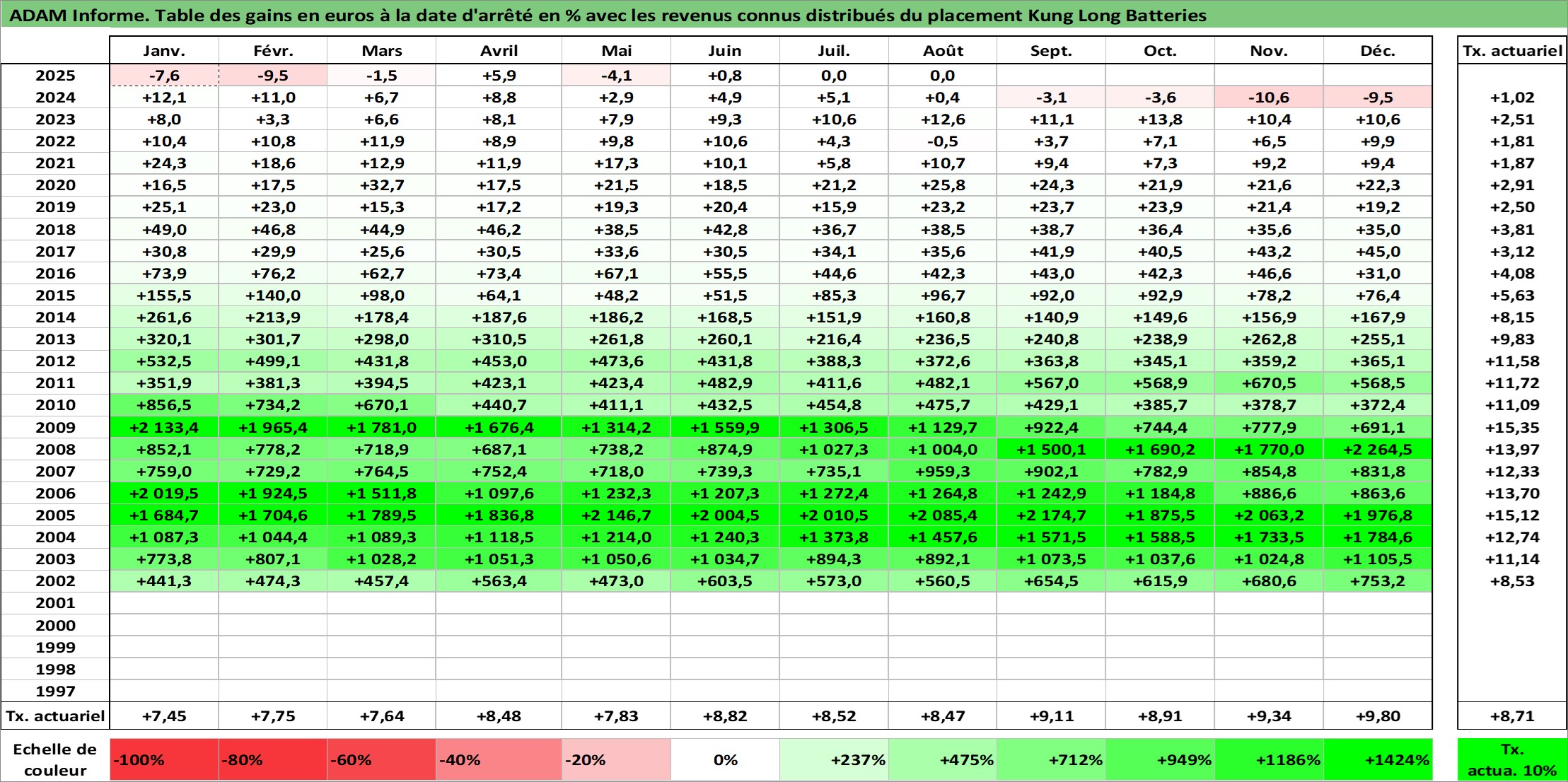
Task: Select the Echelle de couleur label
Action: tap(55, 759)
